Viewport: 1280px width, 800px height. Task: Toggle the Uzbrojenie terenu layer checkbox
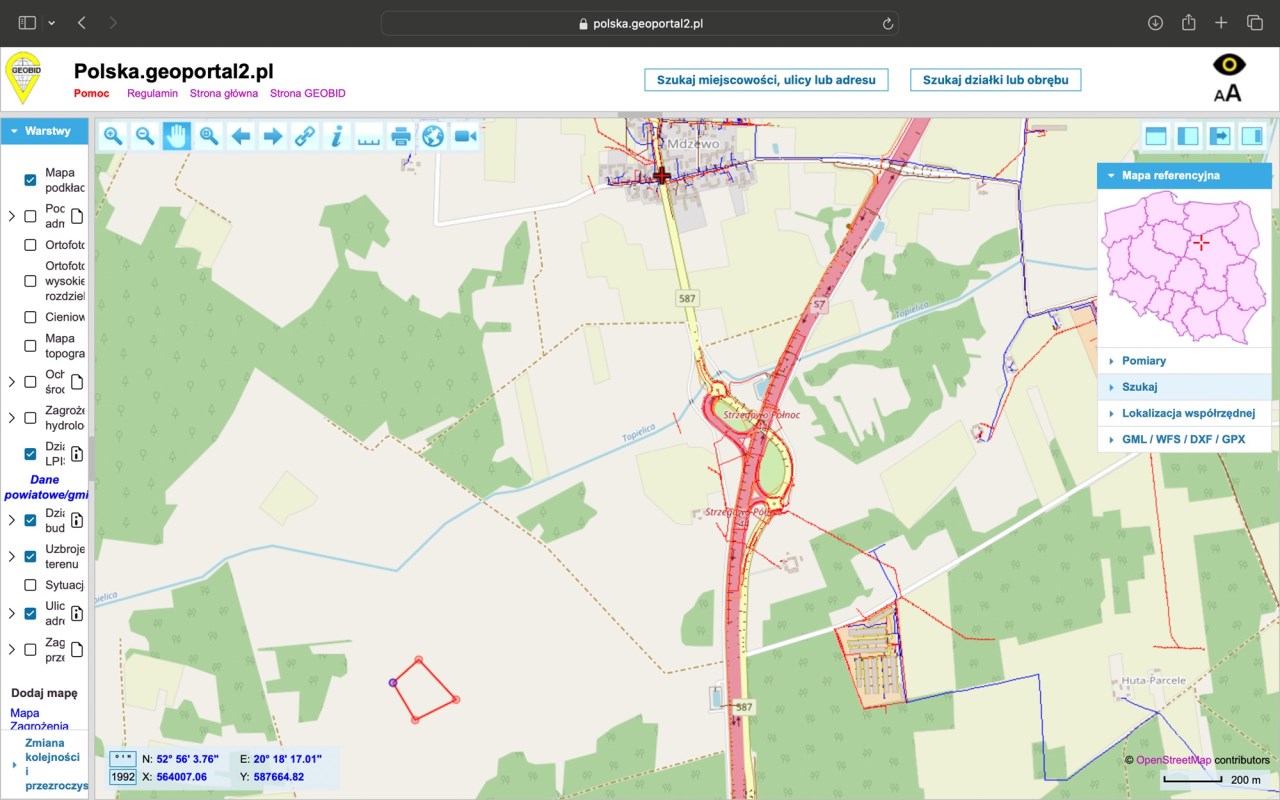[30, 556]
